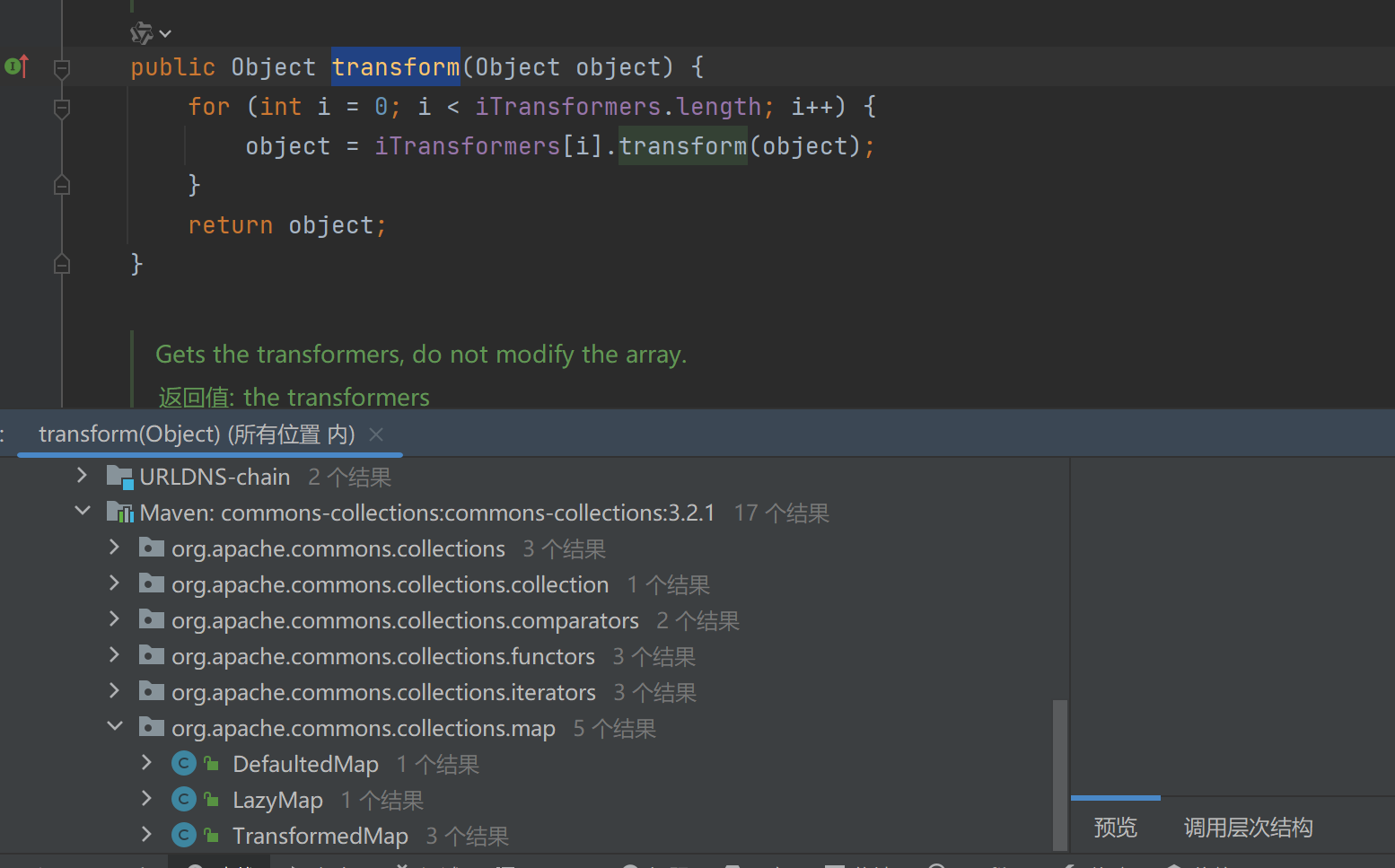Switch to the 调用层次结构 tab
The image size is (1395, 868).
tap(1248, 827)
